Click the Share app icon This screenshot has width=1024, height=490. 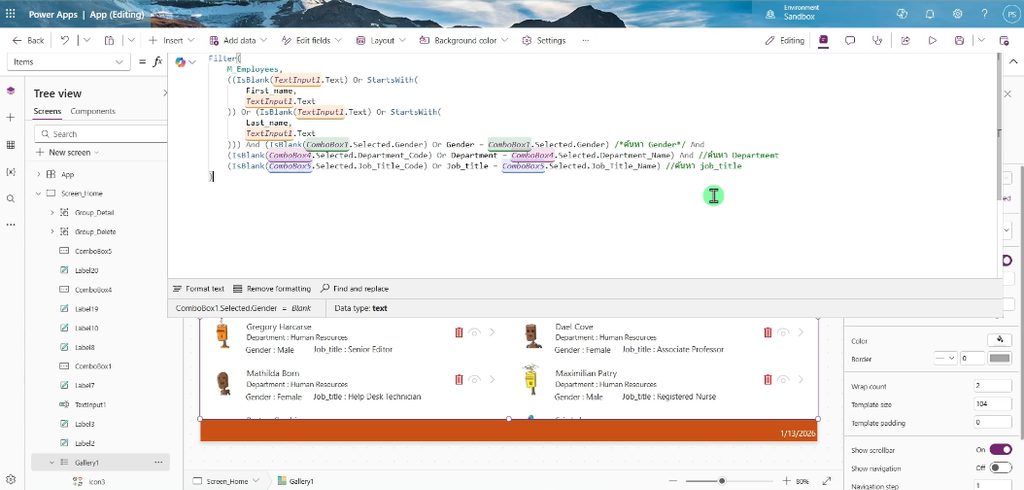click(905, 41)
